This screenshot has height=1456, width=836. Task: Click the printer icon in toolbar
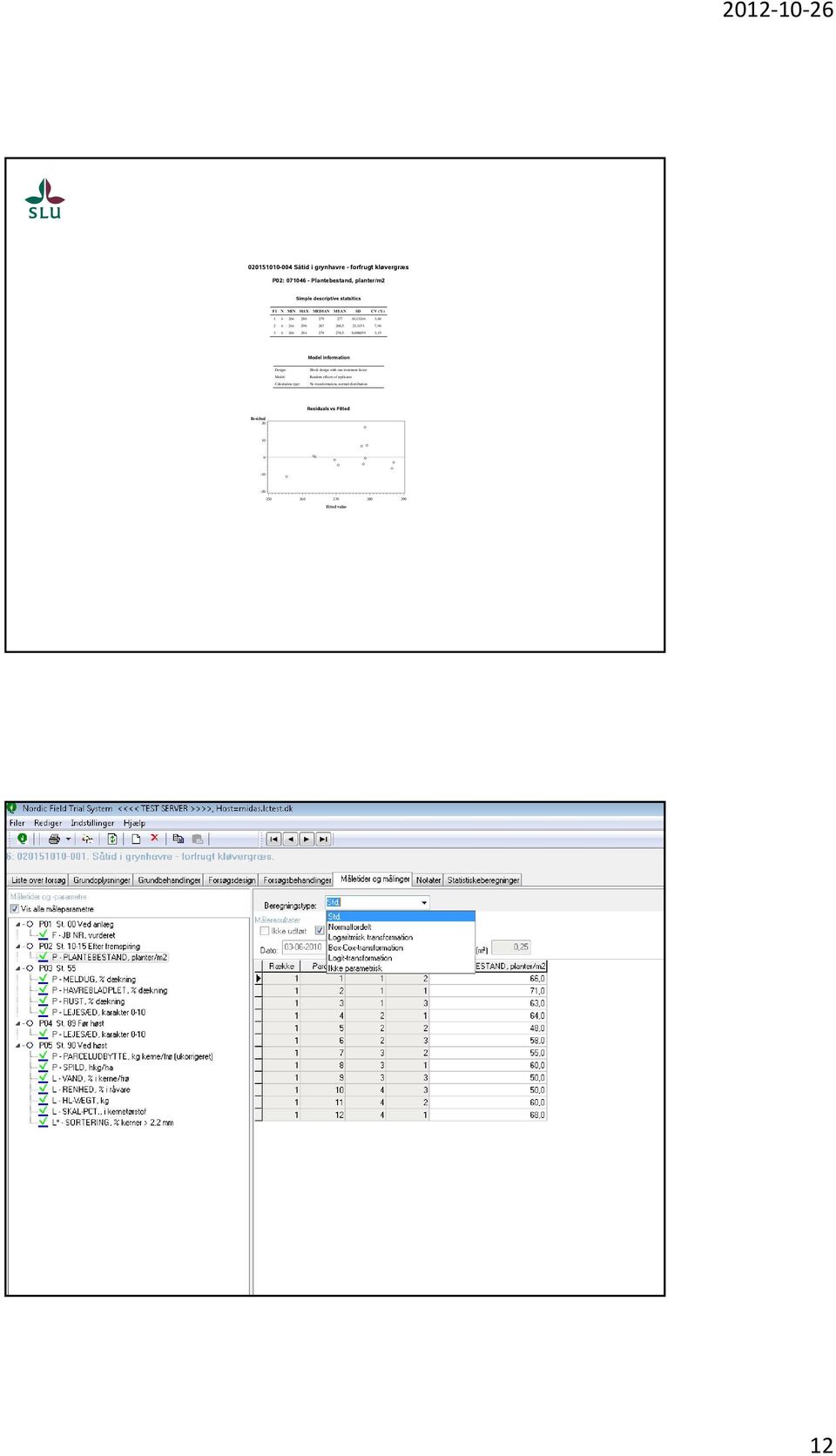point(54,839)
